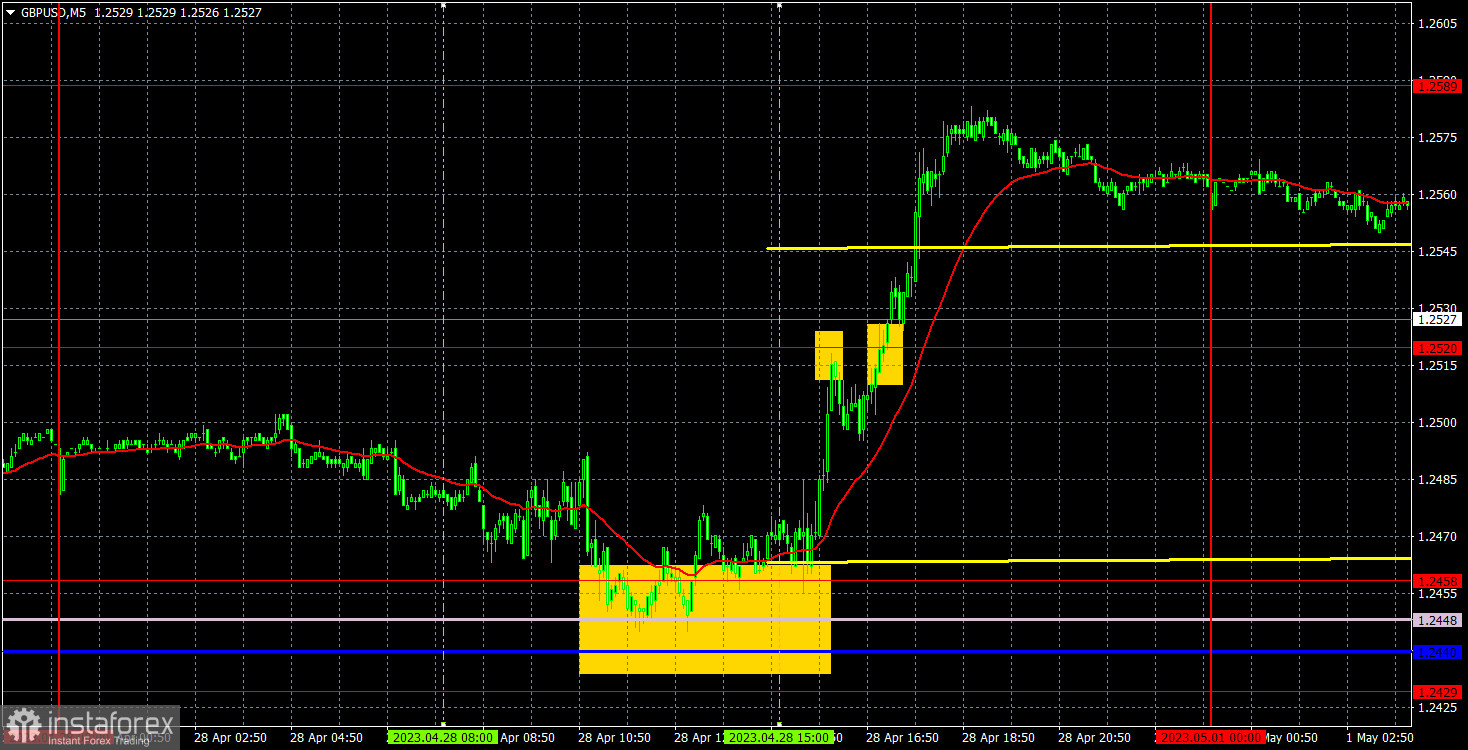Screen dimensions: 1468x750
Task: Click the red 2023.05.01 00:00 time marker
Action: coord(1210,737)
